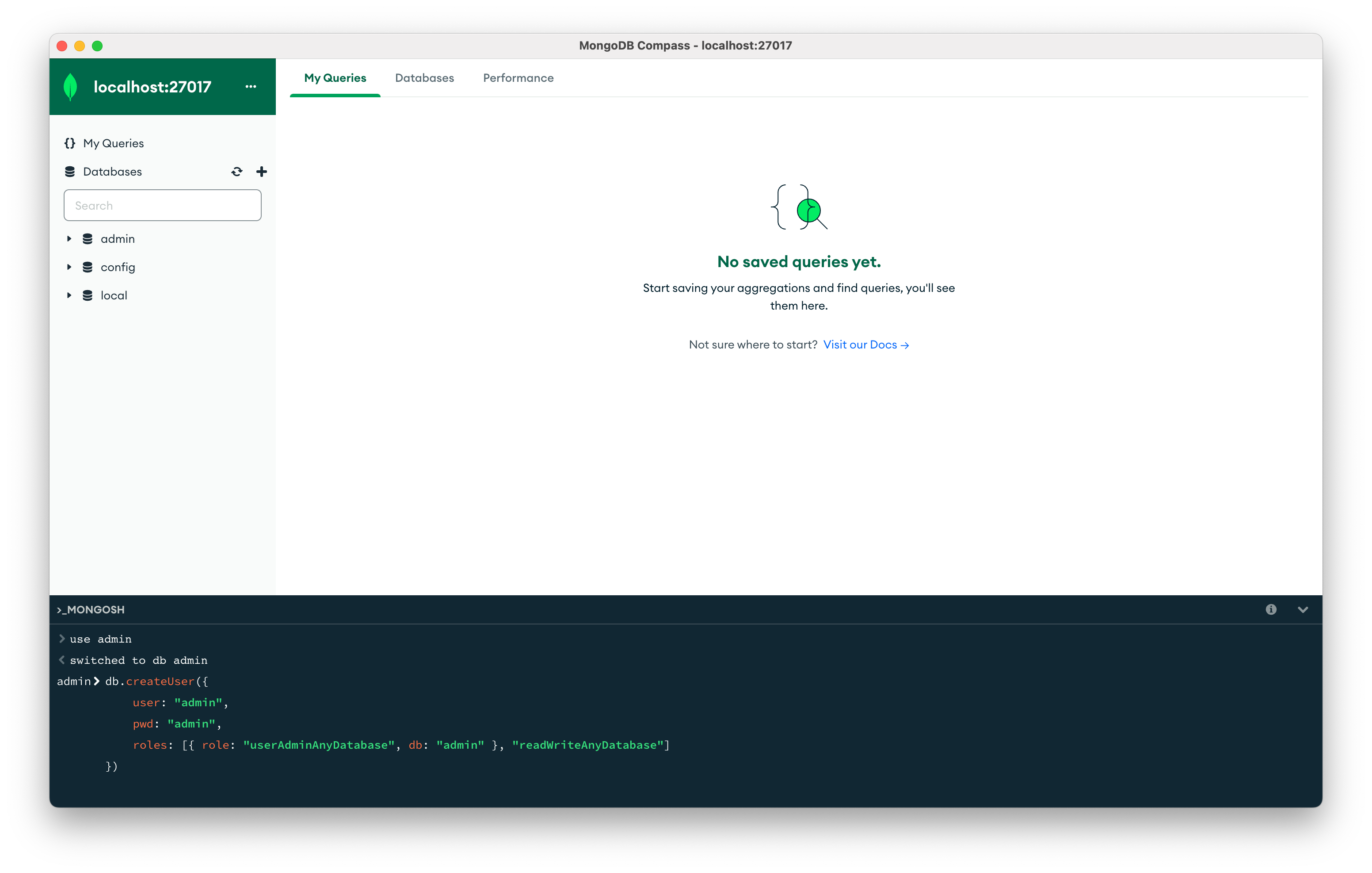Select the local database in sidebar
The image size is (1372, 873).
[x=114, y=295]
